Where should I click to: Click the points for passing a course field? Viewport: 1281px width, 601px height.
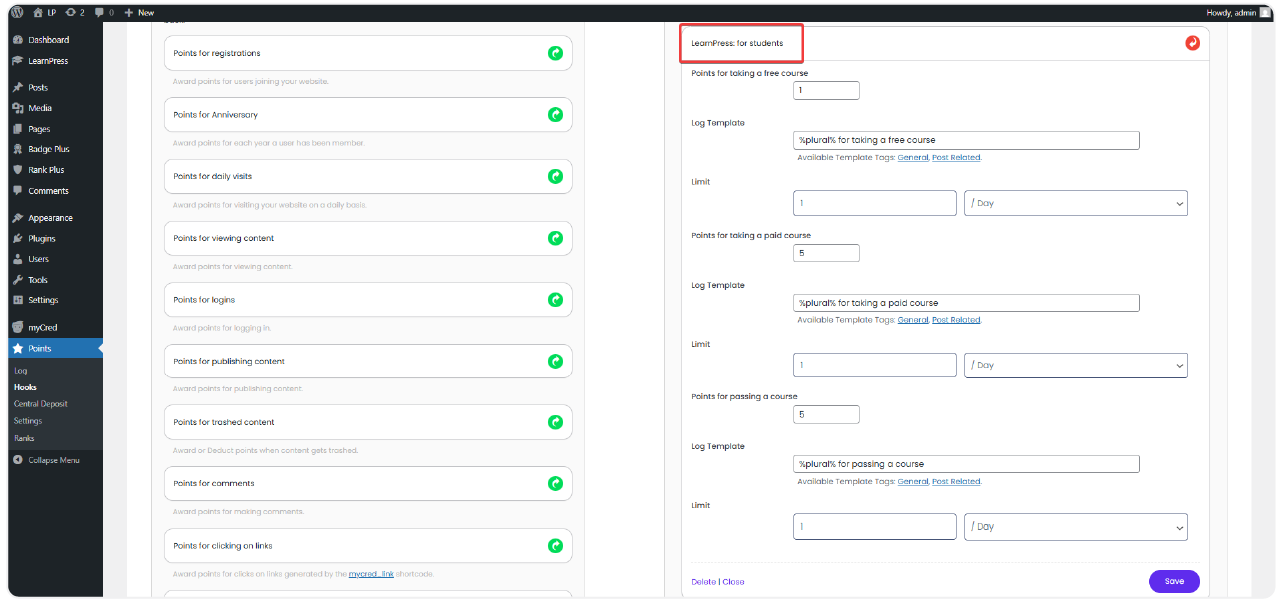826,413
